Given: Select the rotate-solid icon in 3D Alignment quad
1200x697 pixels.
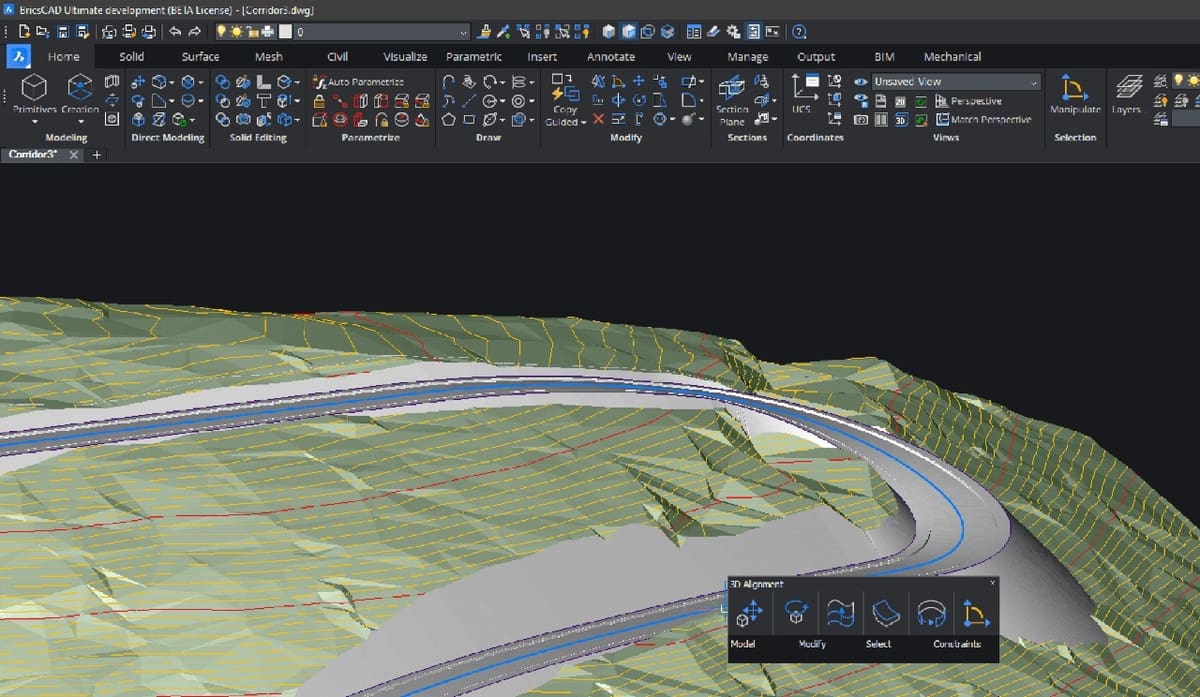Looking at the screenshot, I should (797, 612).
